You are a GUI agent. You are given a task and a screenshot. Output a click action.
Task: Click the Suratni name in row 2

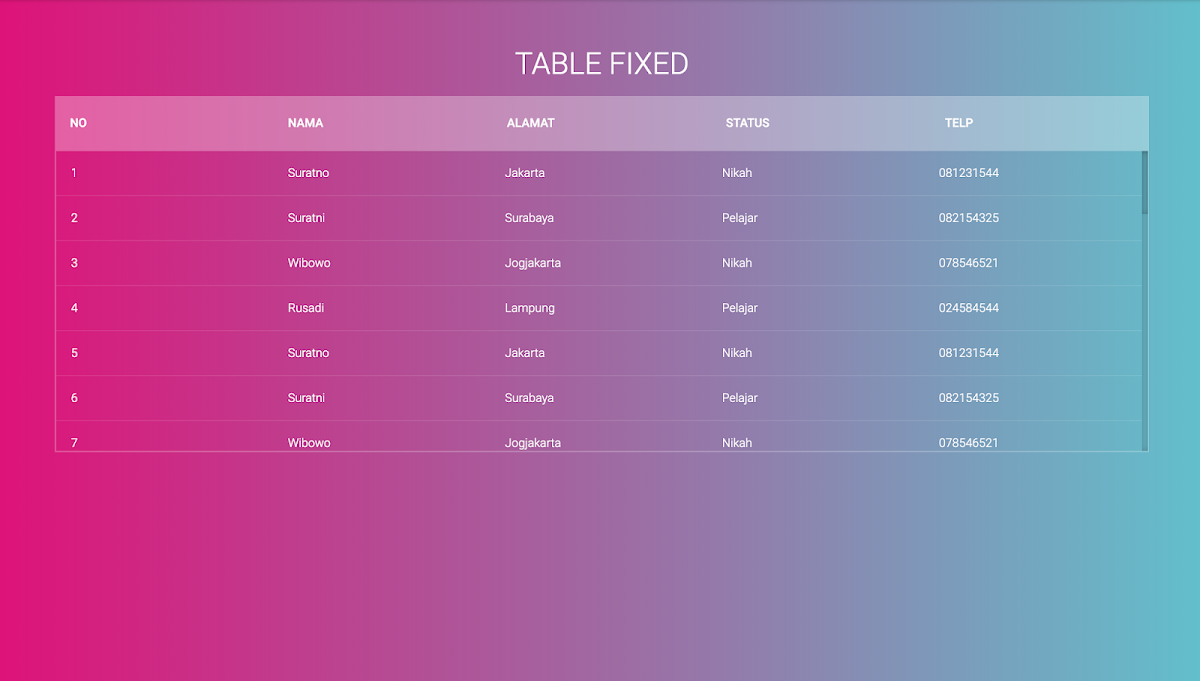tap(306, 218)
